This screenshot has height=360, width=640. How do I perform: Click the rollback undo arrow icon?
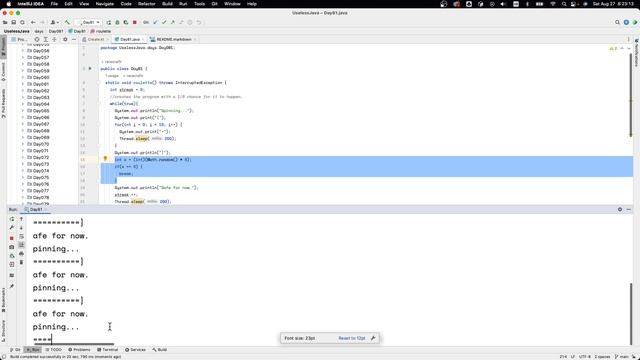pyautogui.click(x=199, y=22)
